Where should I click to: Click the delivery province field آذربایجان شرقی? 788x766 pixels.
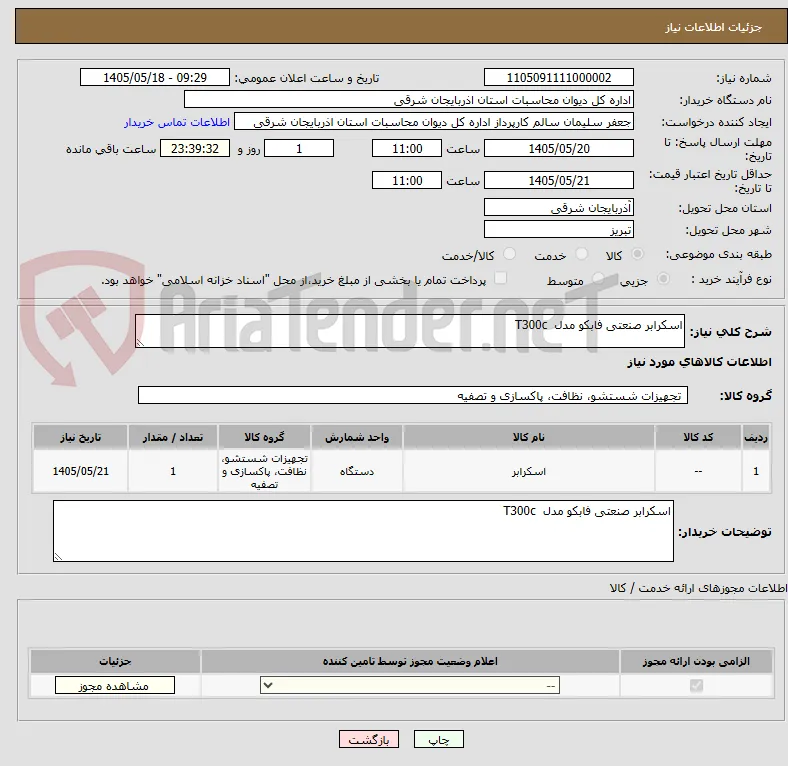click(558, 207)
